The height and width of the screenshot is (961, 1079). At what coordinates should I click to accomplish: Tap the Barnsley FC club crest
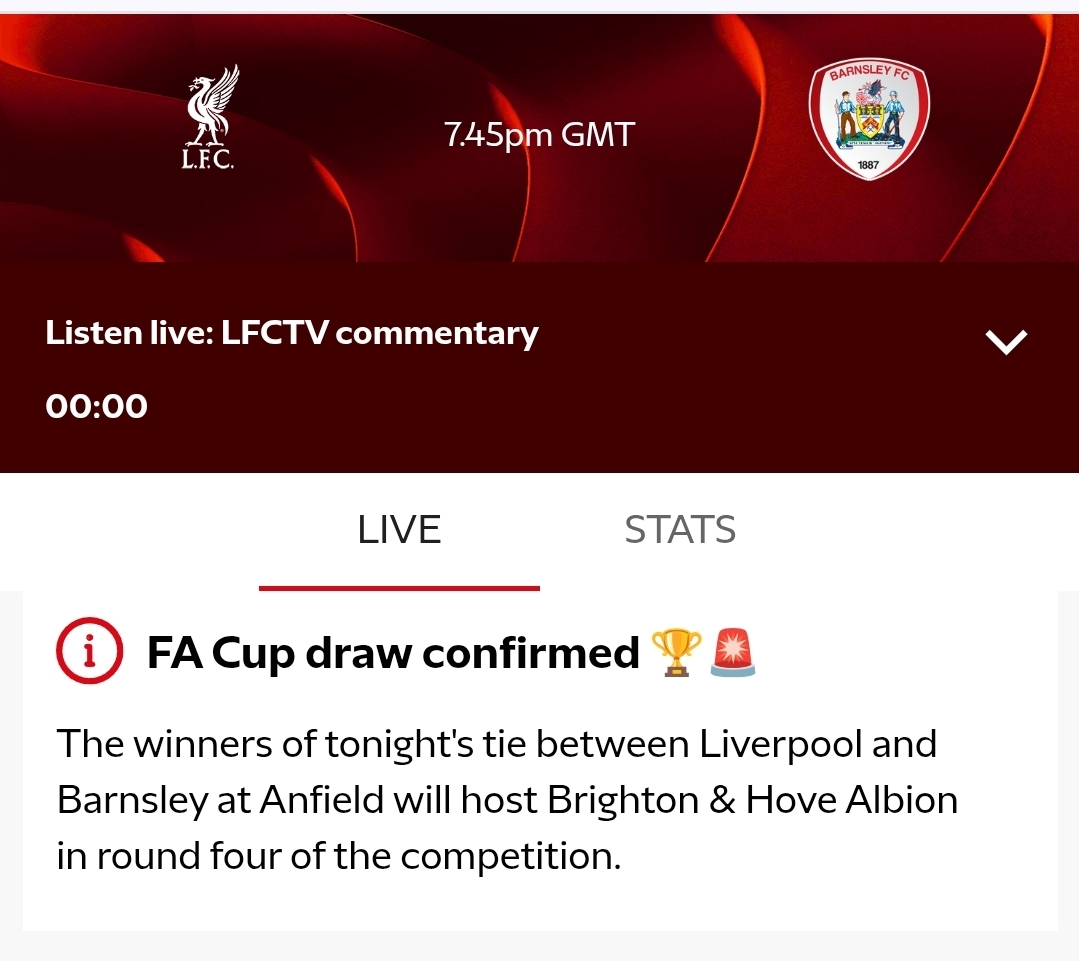[868, 118]
